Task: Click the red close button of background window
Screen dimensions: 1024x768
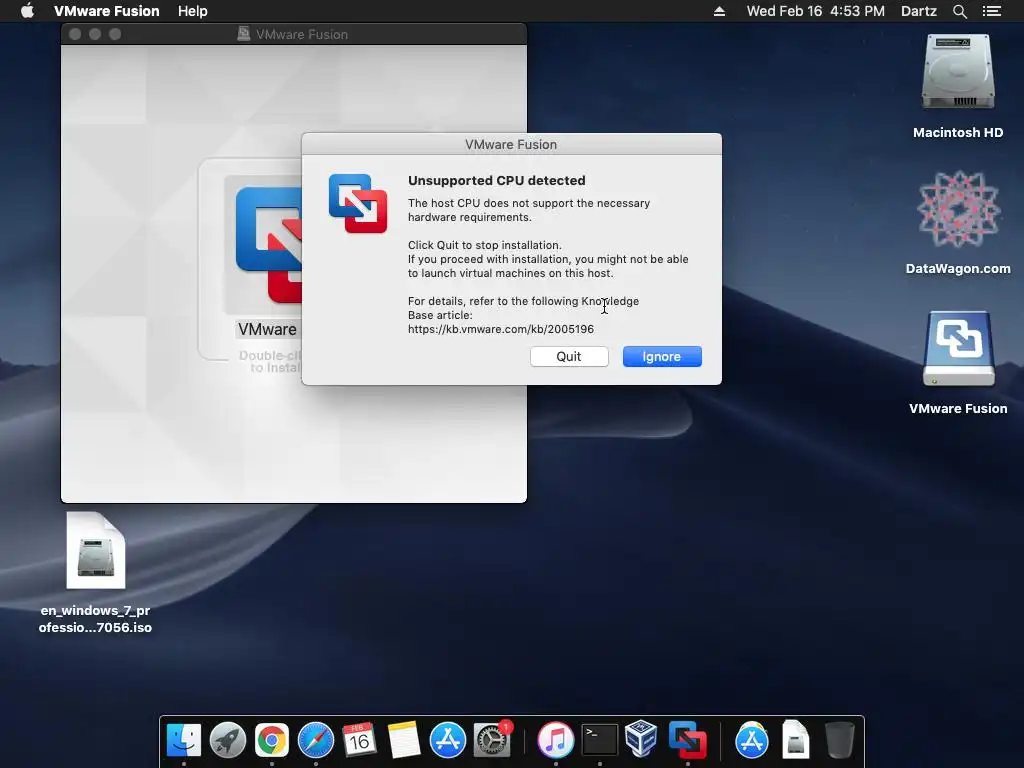Action: [x=75, y=34]
